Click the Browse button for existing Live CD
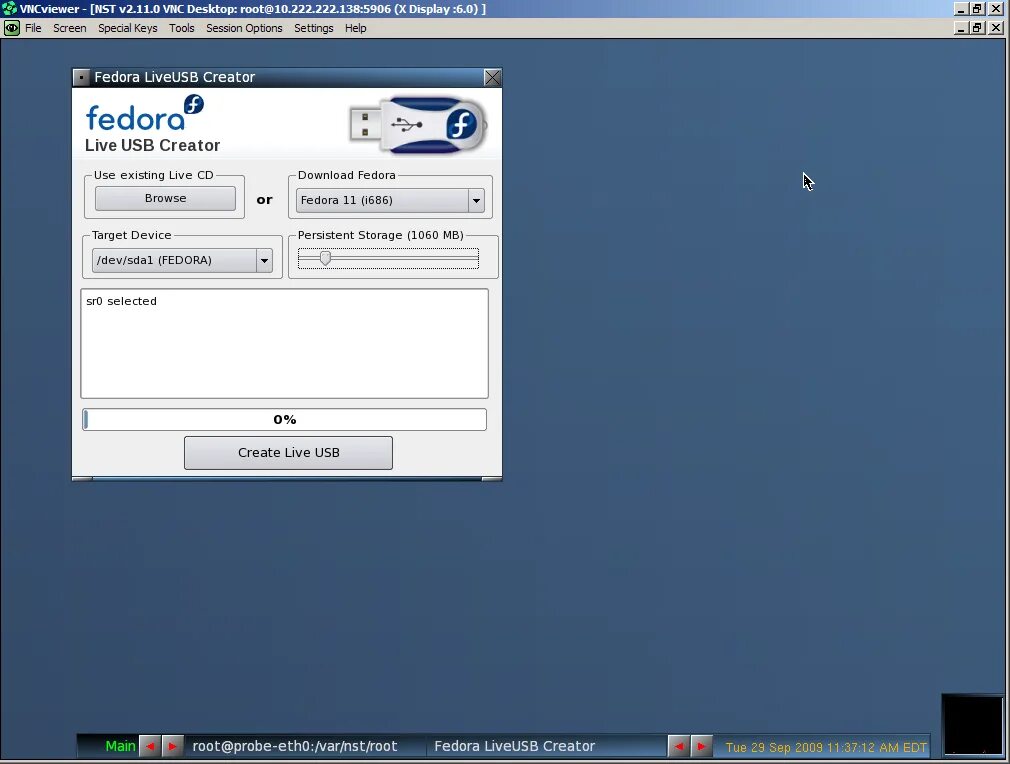 (166, 198)
